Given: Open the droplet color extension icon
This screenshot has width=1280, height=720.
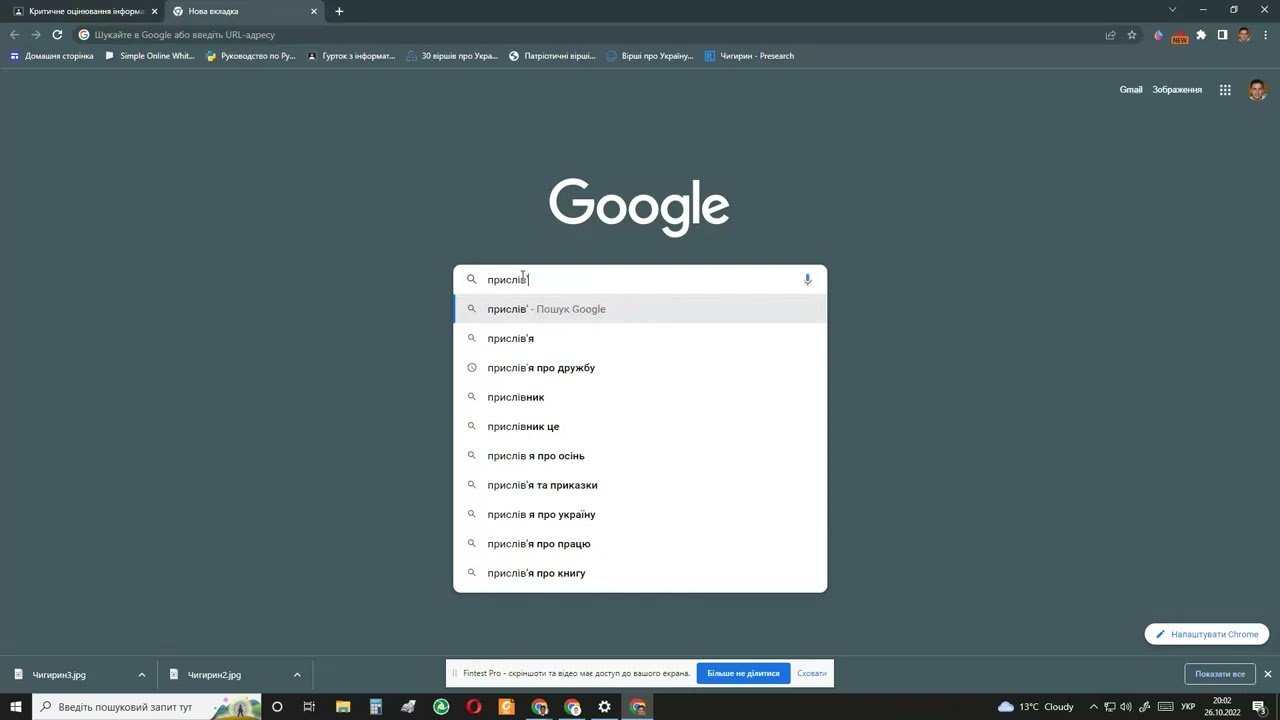Looking at the screenshot, I should pos(1158,35).
